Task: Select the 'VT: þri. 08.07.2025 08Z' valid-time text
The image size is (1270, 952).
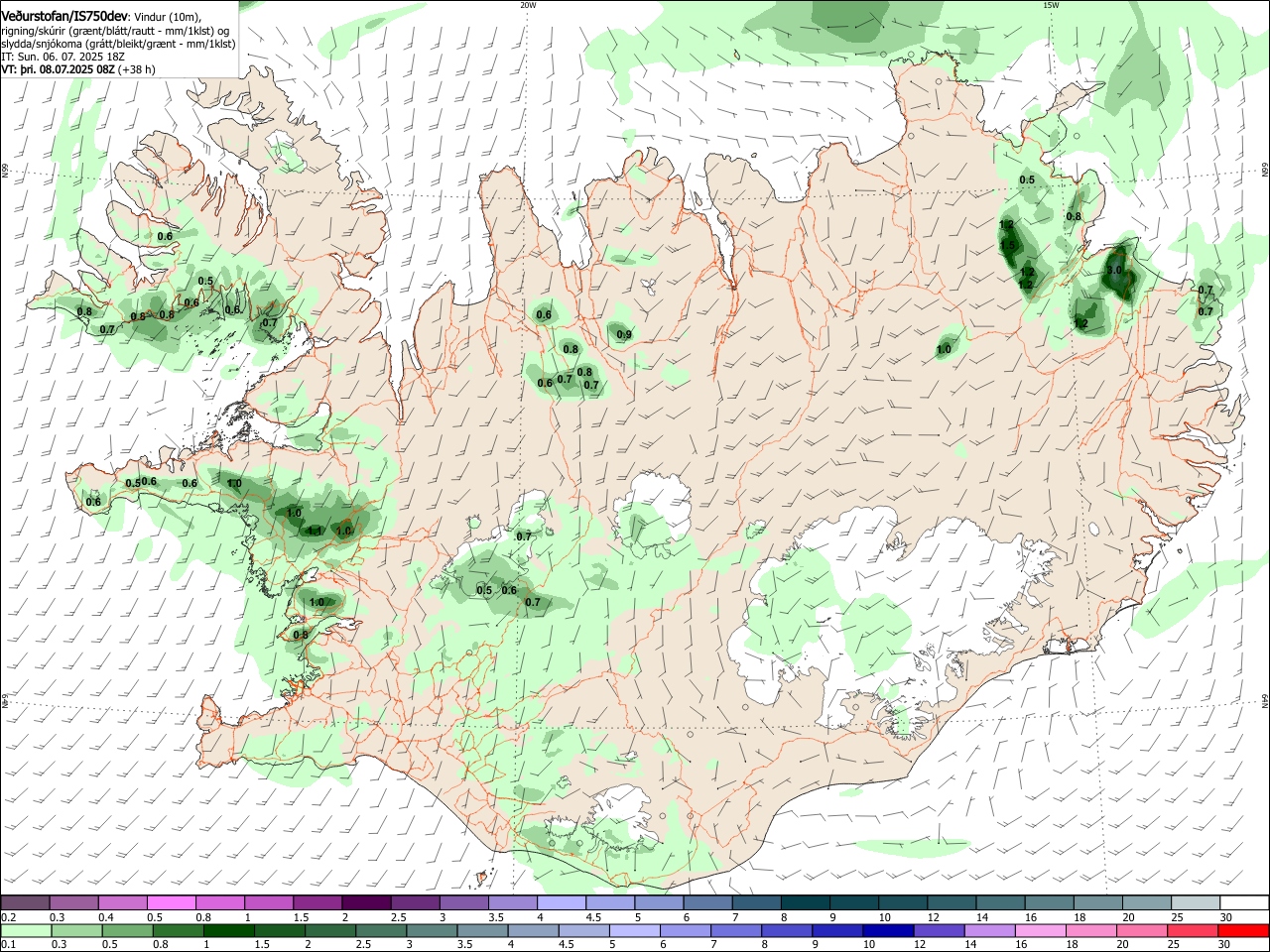Action: [58, 70]
